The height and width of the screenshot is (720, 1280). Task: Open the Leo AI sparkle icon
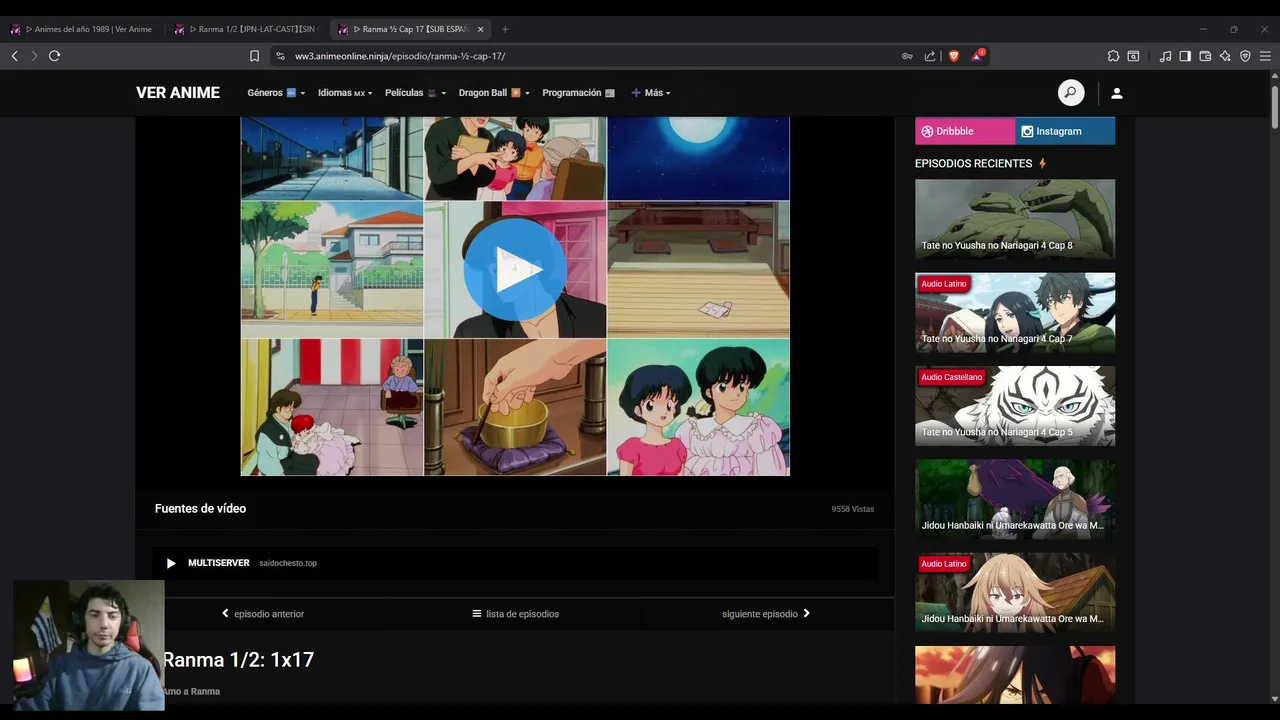[1225, 56]
